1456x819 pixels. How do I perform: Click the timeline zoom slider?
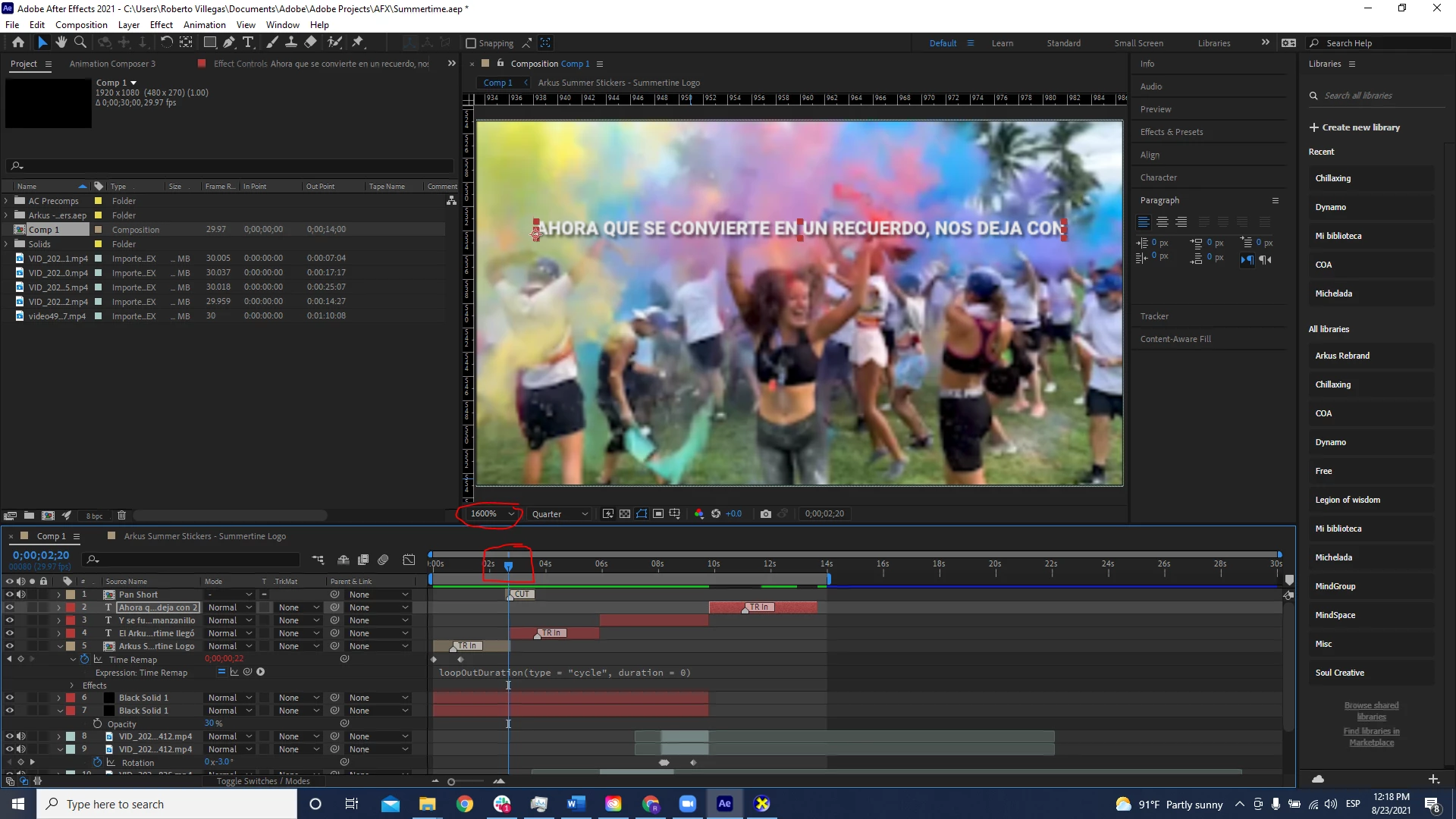pos(451,782)
